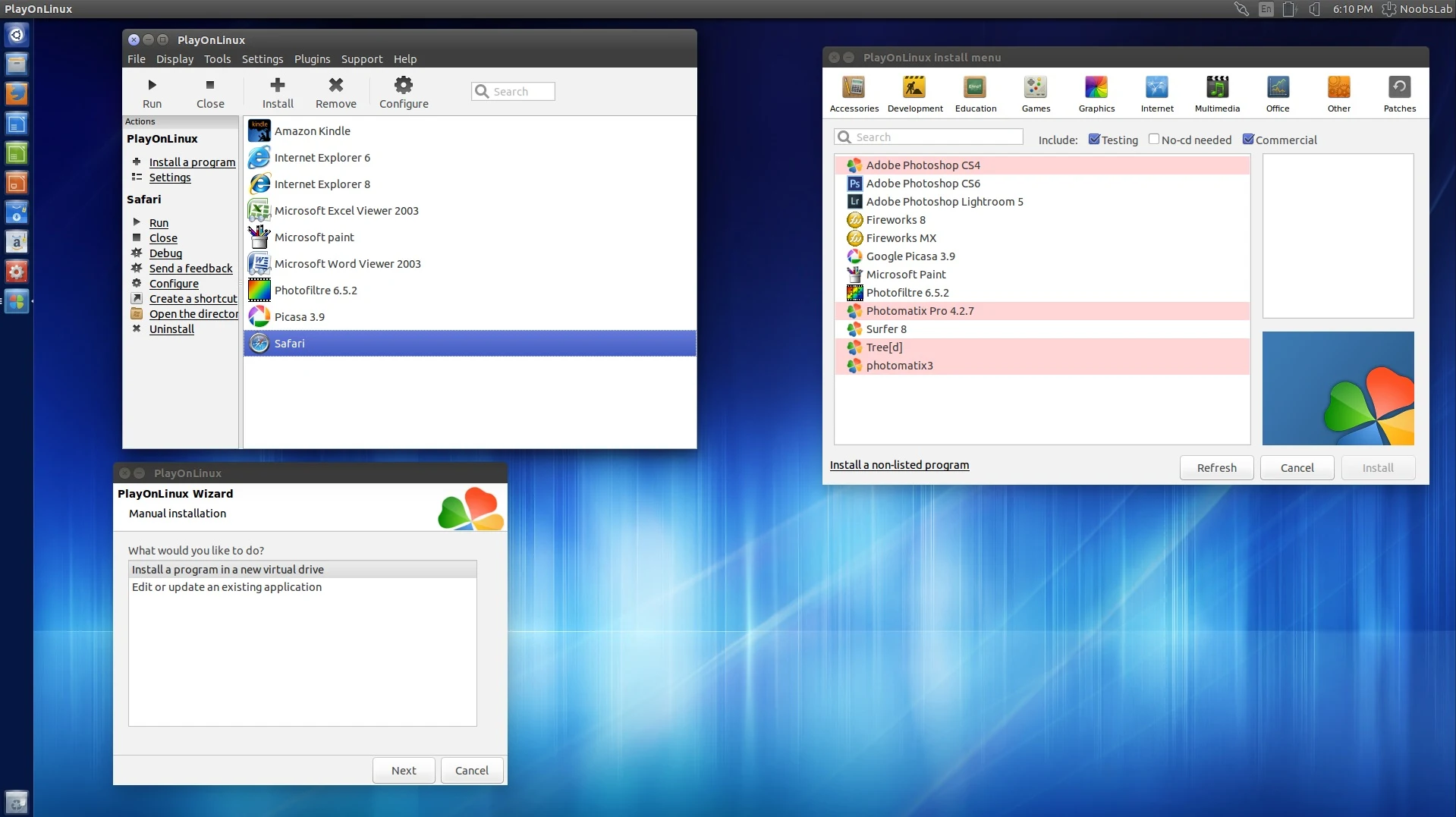Click Debug link under Safari actions

pos(165,253)
